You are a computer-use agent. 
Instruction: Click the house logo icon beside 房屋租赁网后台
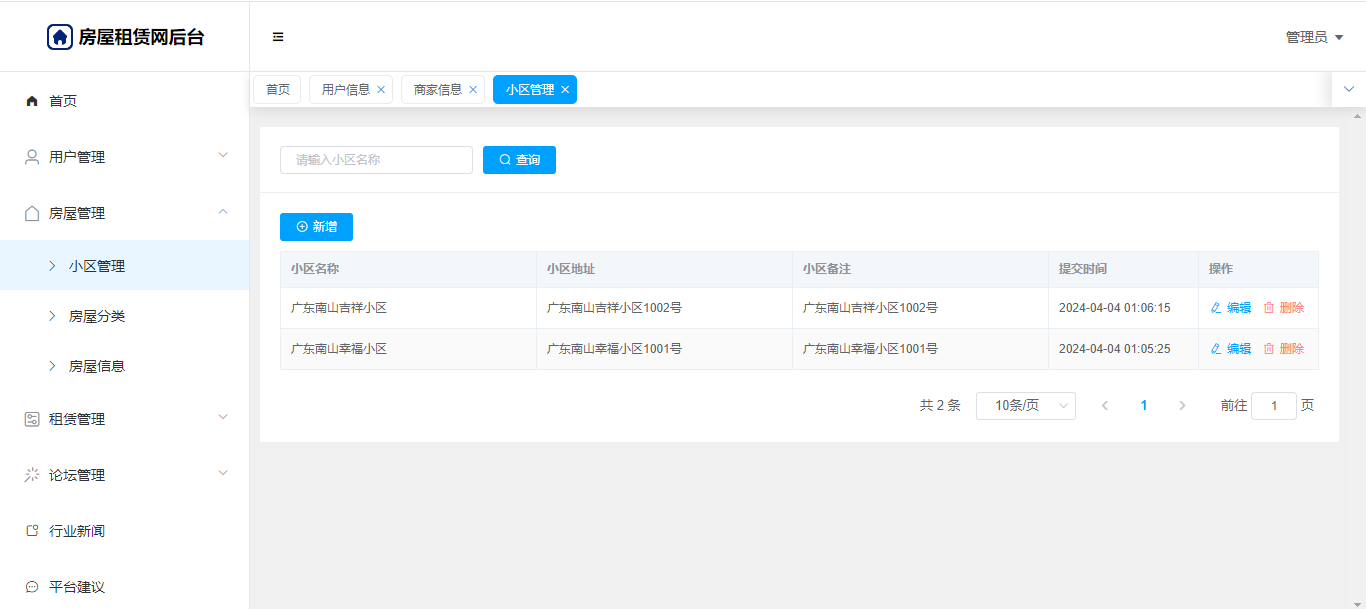tap(60, 37)
